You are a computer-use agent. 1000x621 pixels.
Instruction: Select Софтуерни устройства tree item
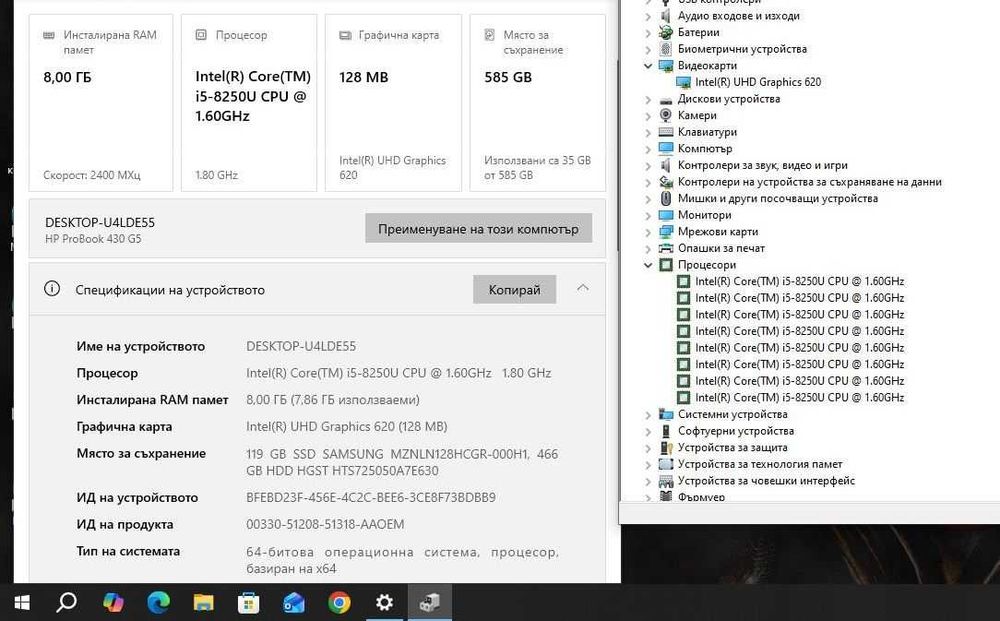(735, 431)
